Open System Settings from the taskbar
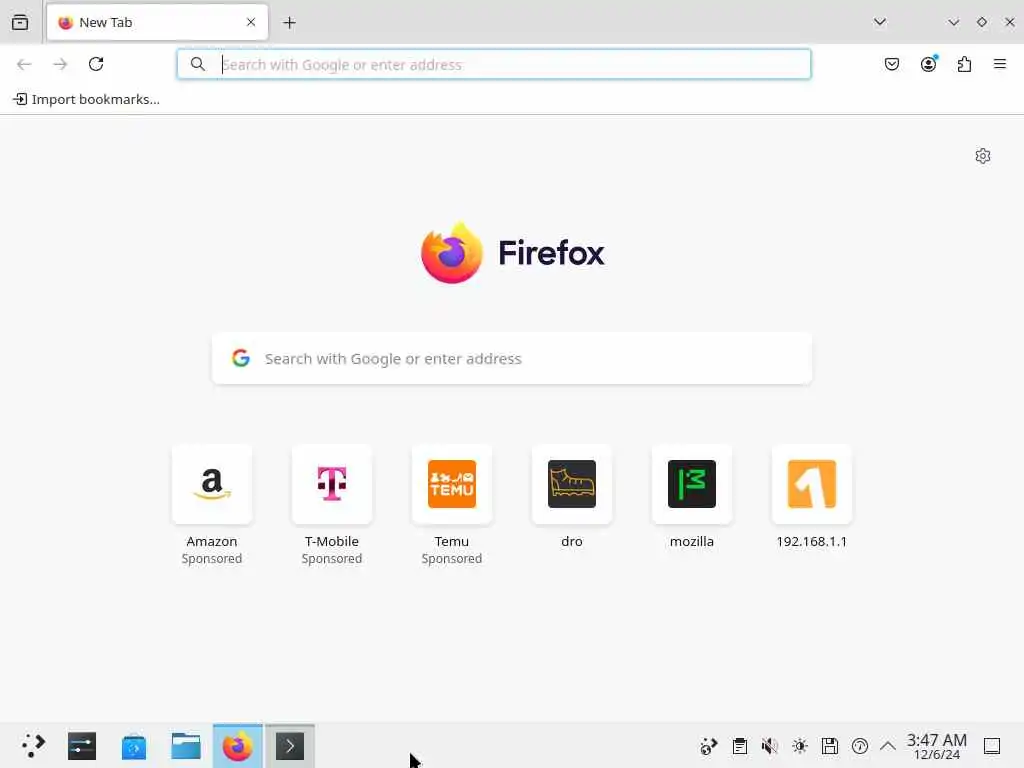 [x=82, y=746]
